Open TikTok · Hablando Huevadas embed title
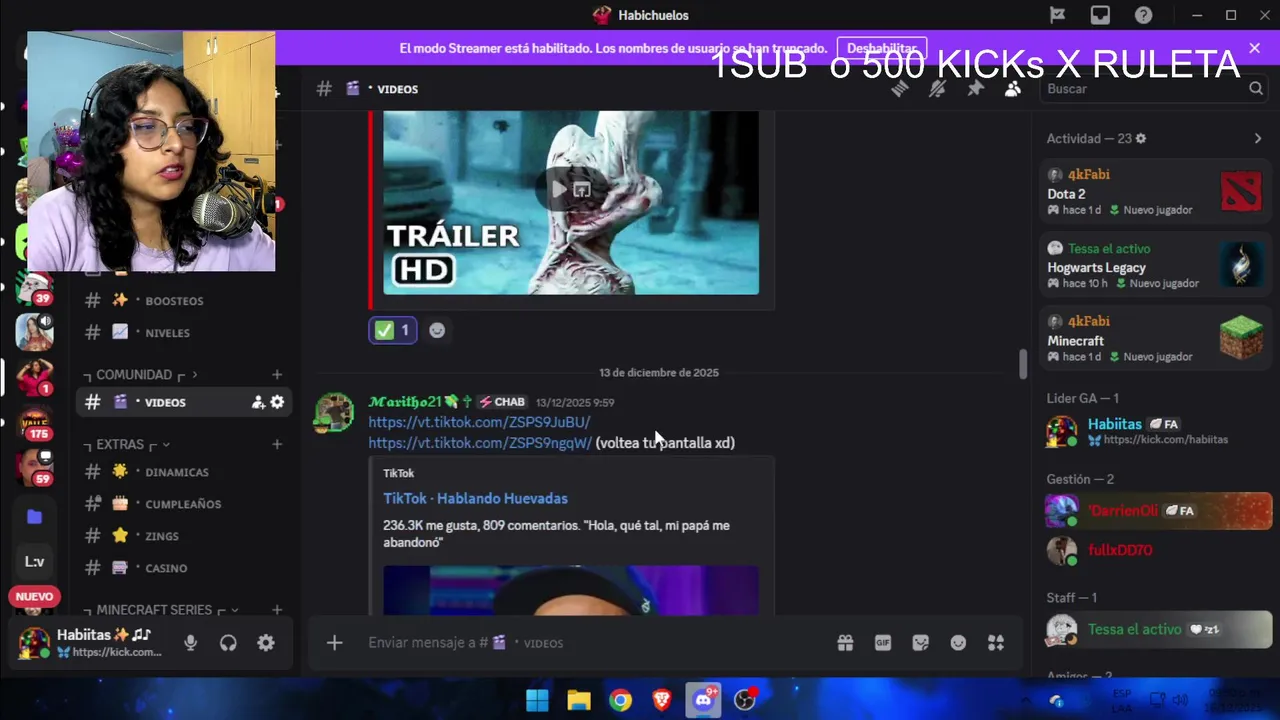Image resolution: width=1280 pixels, height=720 pixels. click(x=475, y=498)
